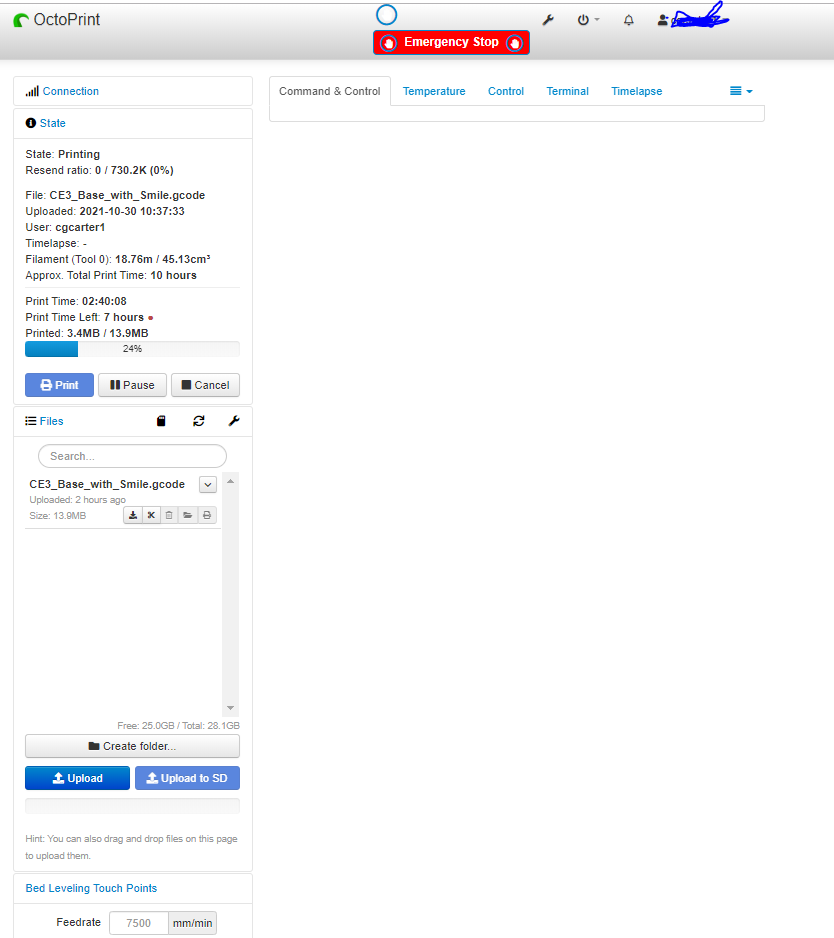Image resolution: width=834 pixels, height=938 pixels.
Task: Expand details for CE3_Base_with_Smile.gcode
Action: (x=208, y=485)
